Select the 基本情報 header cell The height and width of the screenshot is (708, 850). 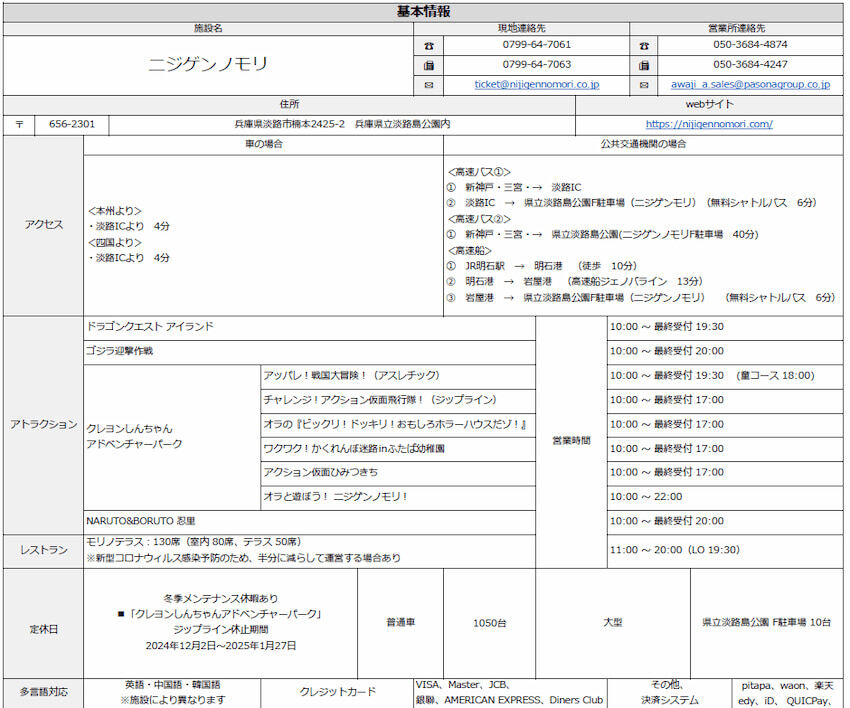click(x=423, y=12)
